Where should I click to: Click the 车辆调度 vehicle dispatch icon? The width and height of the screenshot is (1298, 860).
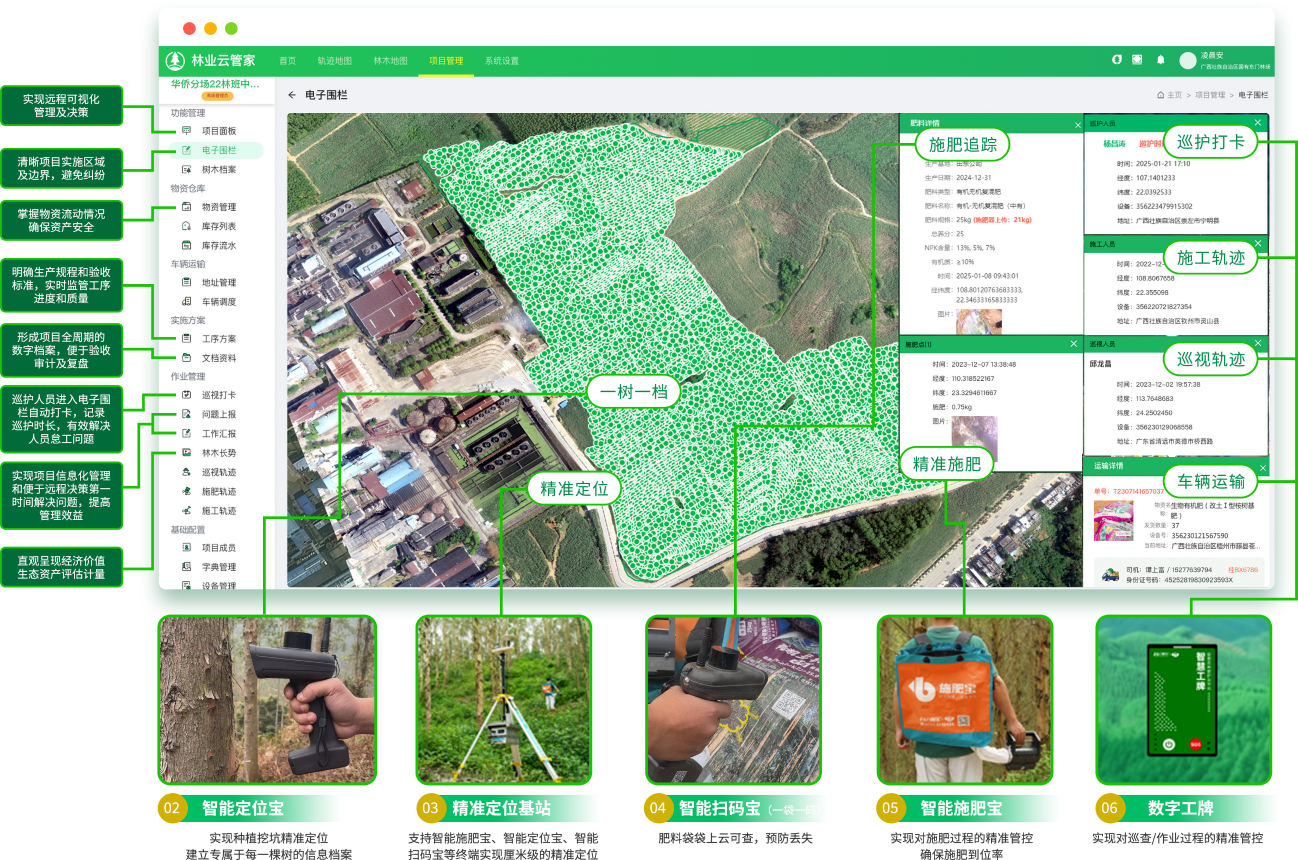186,301
